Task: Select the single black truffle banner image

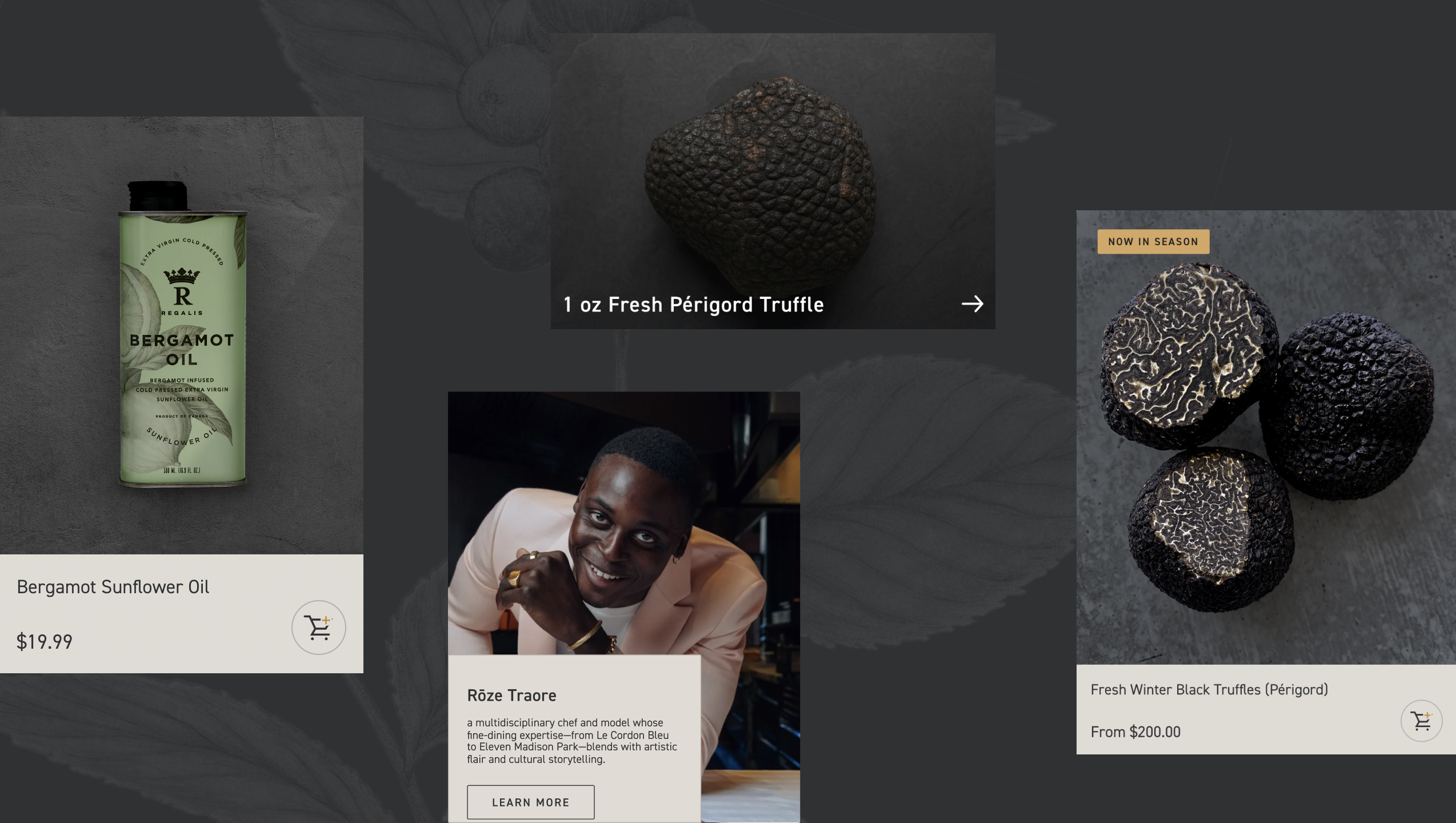Action: [x=773, y=181]
